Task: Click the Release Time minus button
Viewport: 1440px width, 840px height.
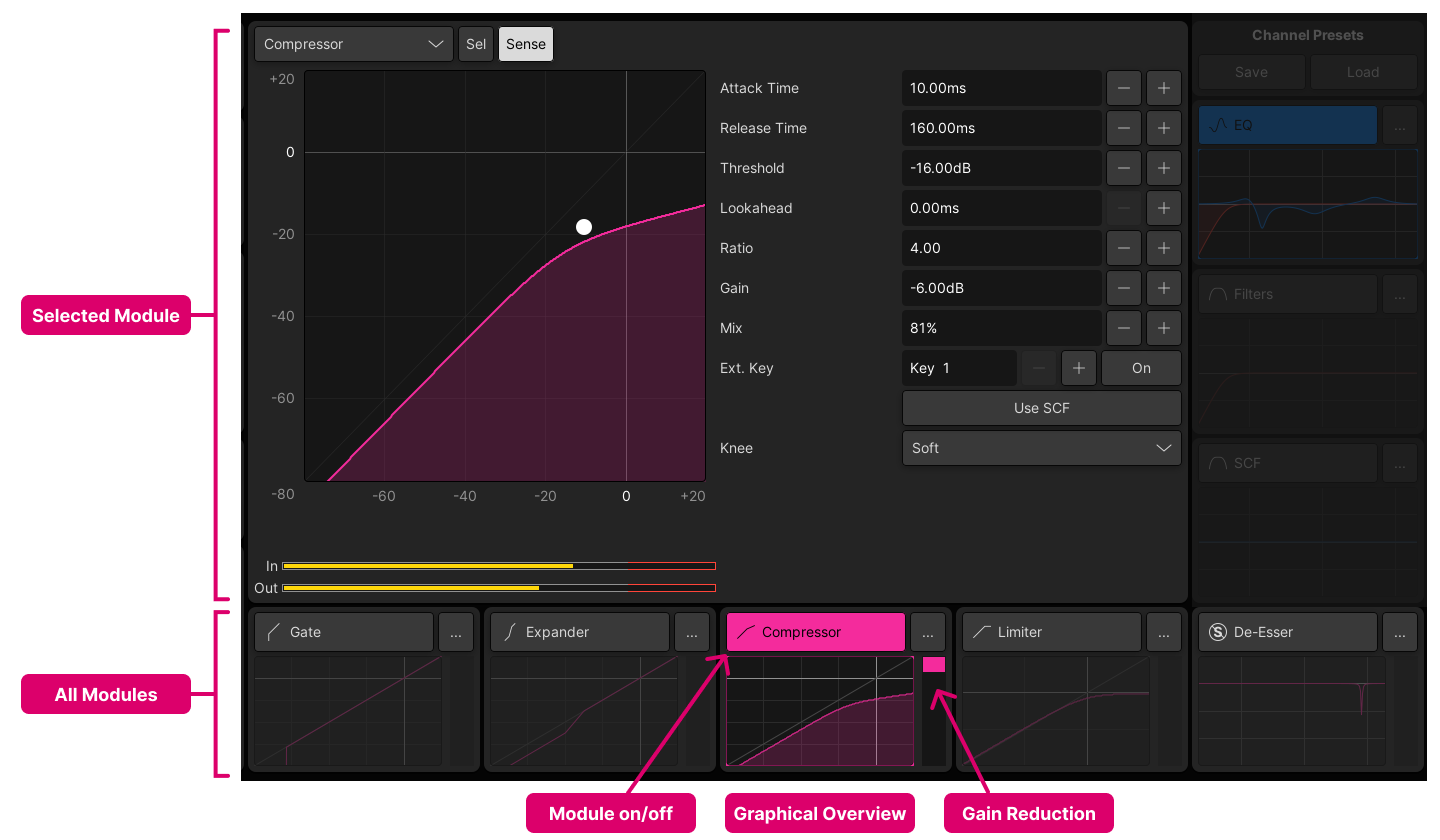Action: click(x=1123, y=128)
